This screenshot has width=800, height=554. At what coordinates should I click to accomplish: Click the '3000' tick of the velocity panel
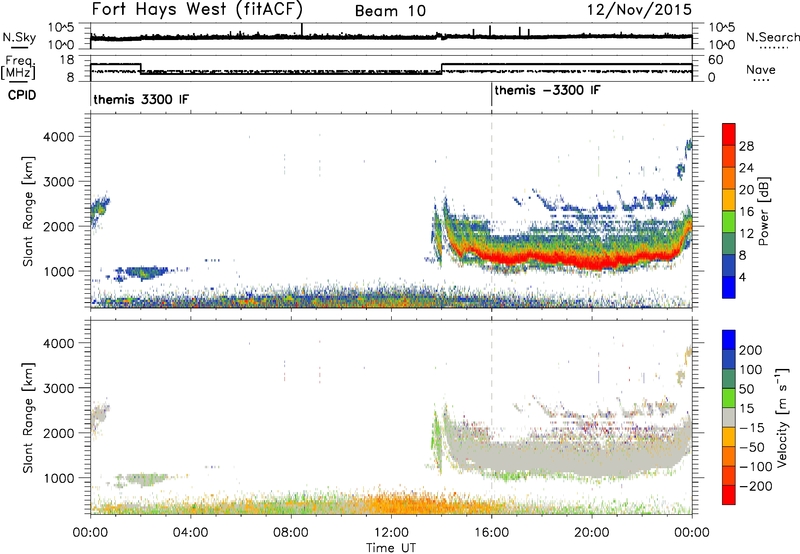pos(58,388)
